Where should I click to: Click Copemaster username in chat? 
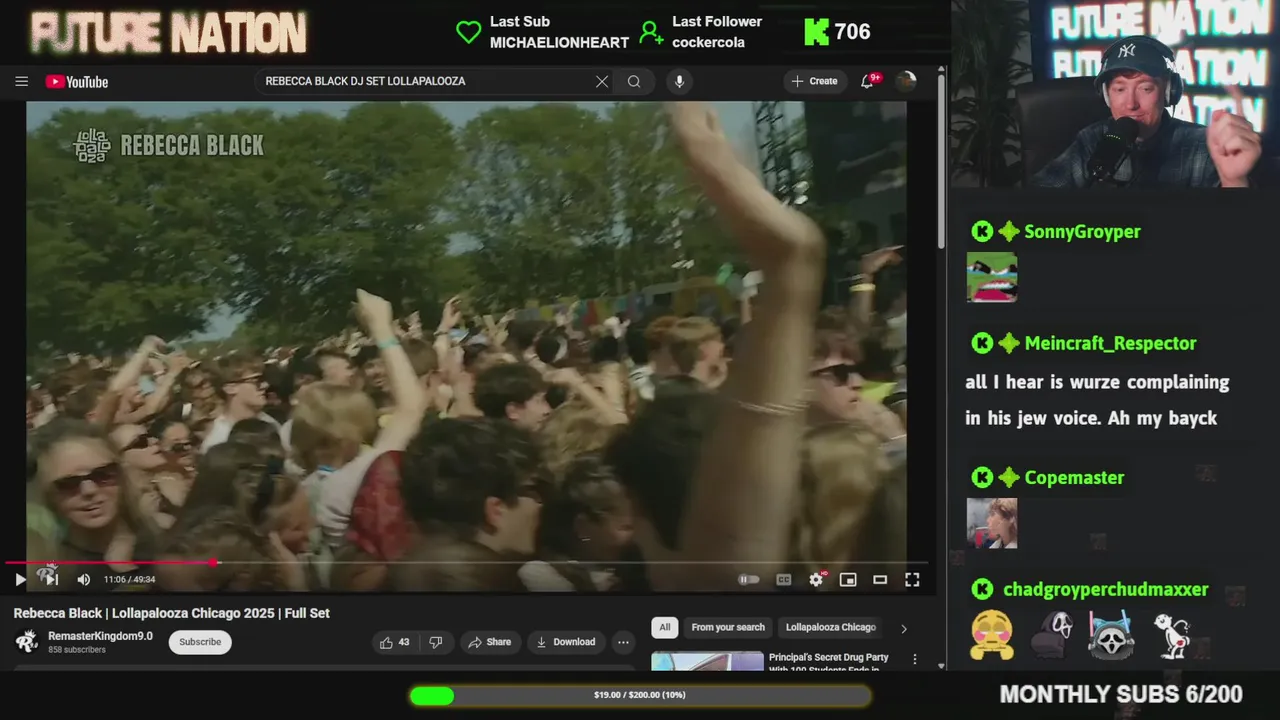click(1074, 478)
